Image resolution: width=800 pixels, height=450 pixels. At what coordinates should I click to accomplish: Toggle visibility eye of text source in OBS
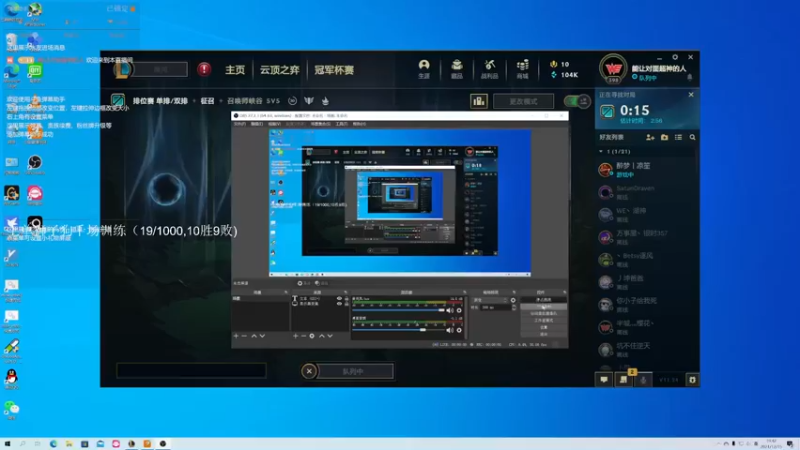point(339,298)
